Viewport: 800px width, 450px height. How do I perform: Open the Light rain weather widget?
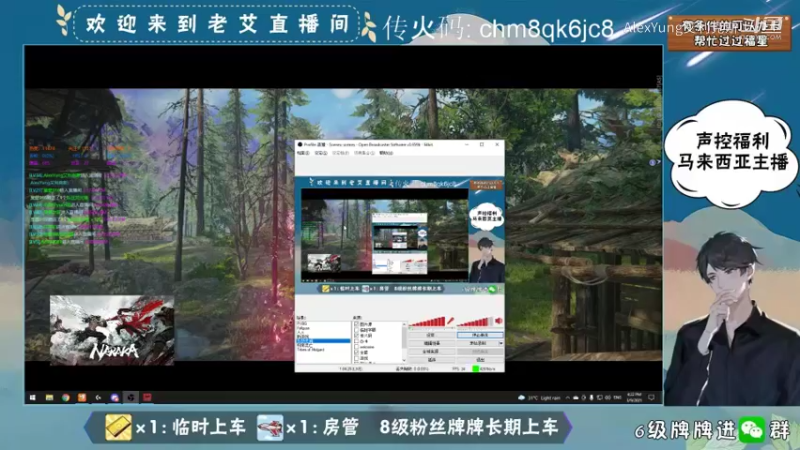point(540,397)
